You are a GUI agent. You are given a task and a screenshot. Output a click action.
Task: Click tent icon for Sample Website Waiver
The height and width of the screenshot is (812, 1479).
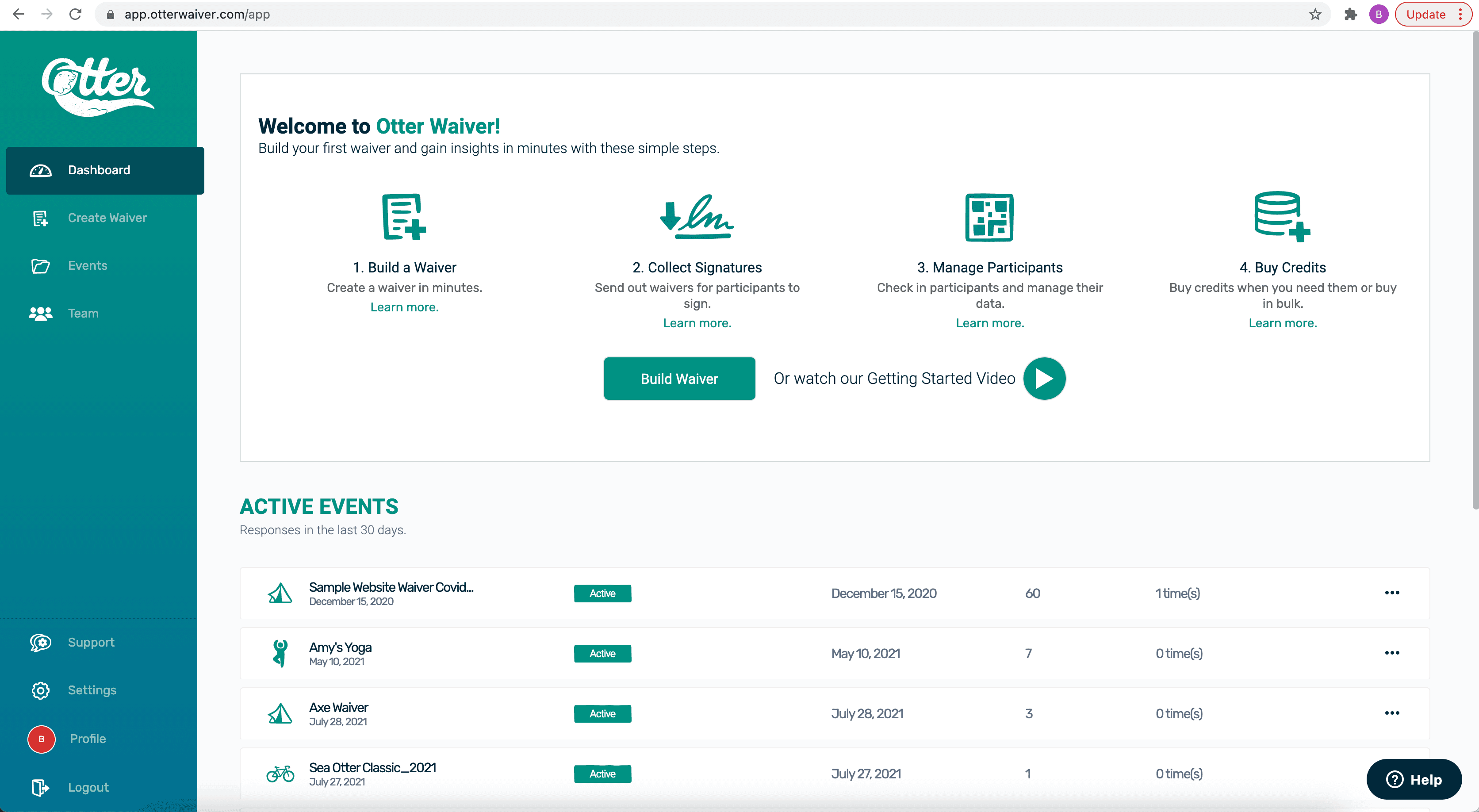(x=280, y=593)
